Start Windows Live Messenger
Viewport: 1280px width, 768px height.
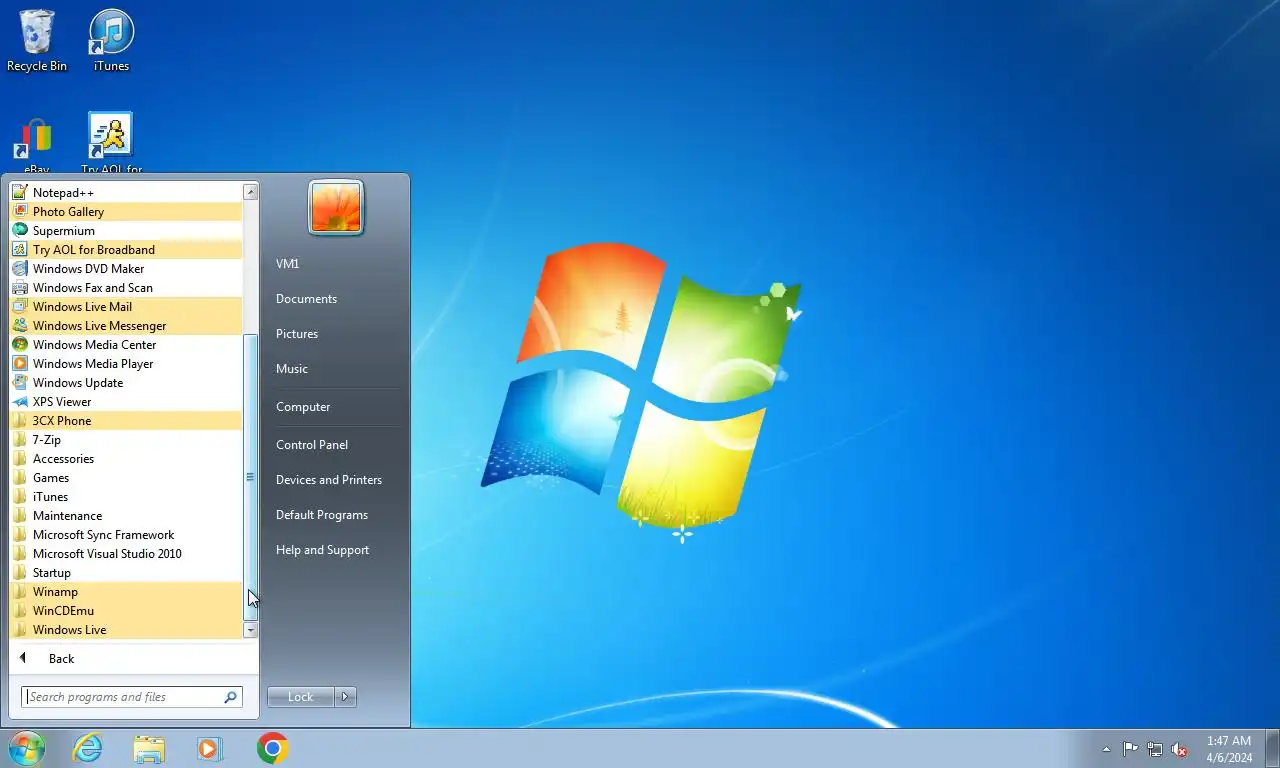(126, 325)
